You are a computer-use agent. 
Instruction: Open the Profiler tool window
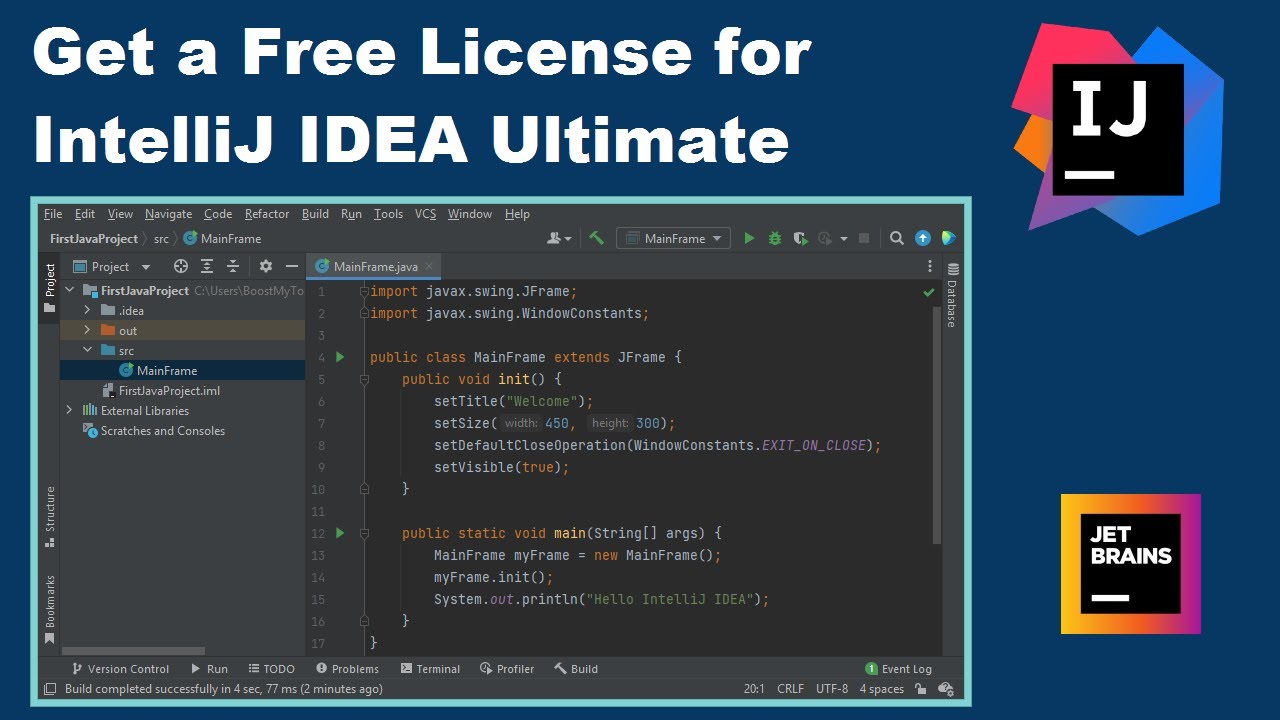[x=507, y=669]
